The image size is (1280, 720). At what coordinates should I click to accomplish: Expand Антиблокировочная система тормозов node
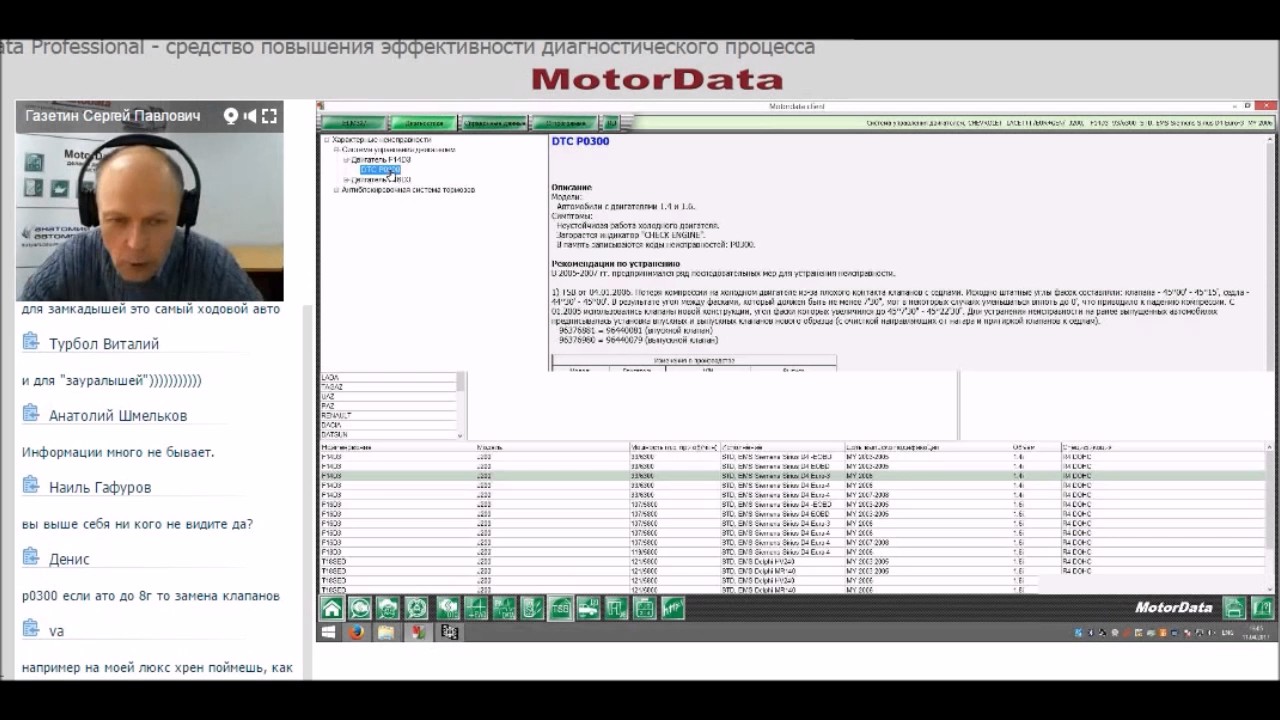337,190
